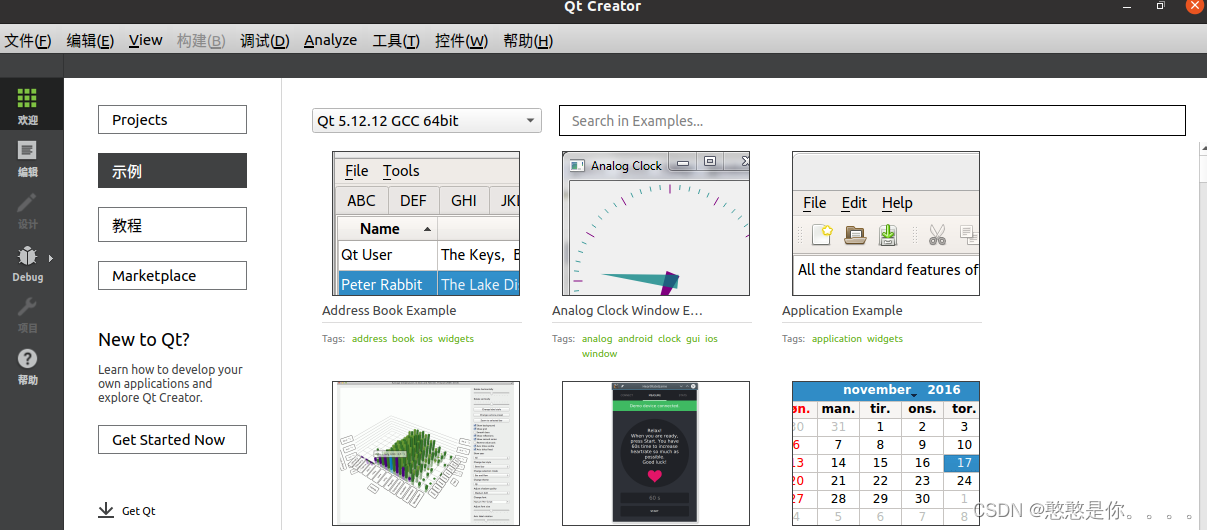Switch to 设计 (Design) mode
The image size is (1207, 530).
coord(28,210)
